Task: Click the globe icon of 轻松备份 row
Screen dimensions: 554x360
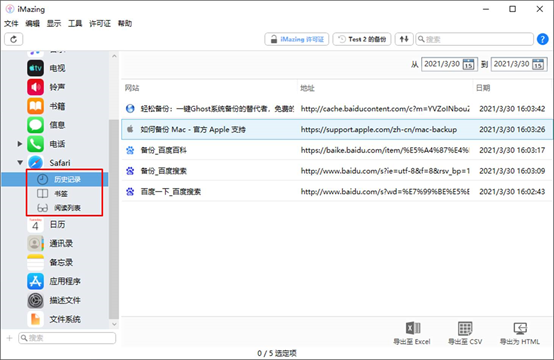Action: coord(130,109)
